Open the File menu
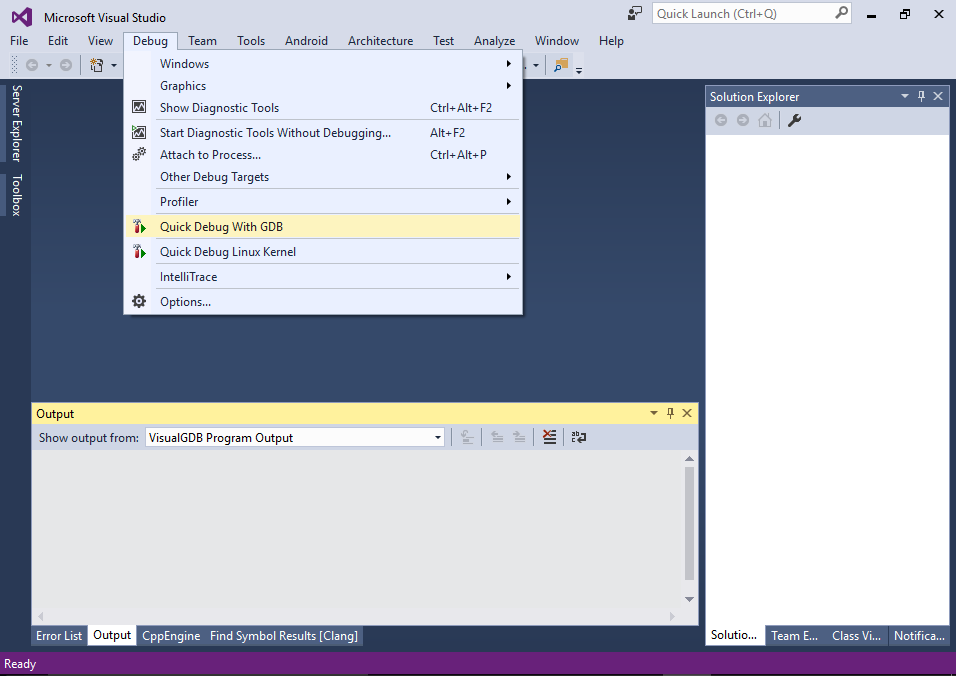Image resolution: width=956 pixels, height=676 pixels. pos(19,41)
